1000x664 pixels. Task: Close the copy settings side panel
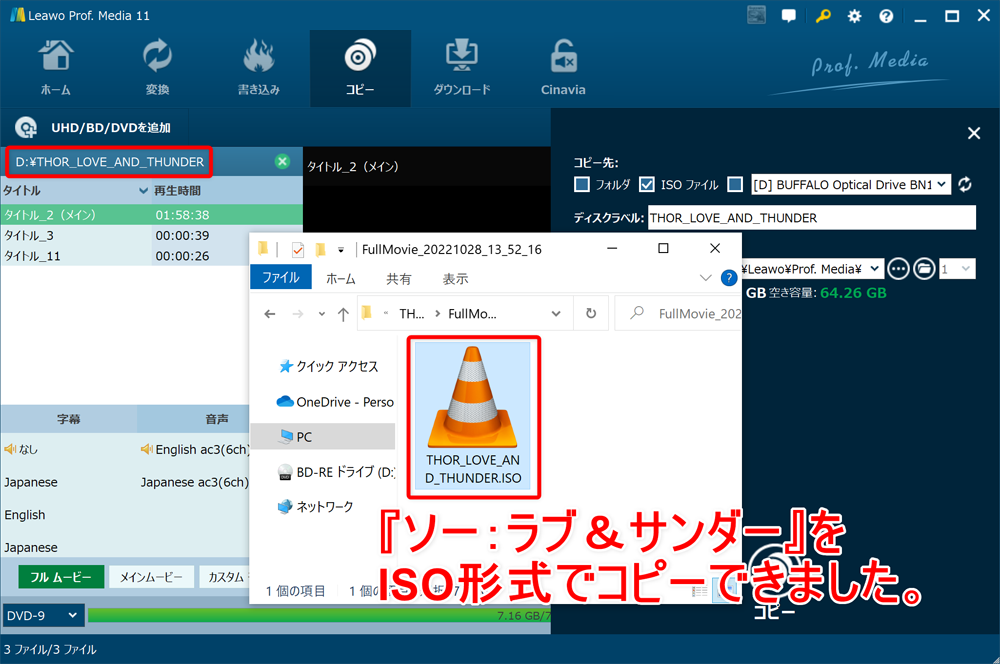pos(974,133)
